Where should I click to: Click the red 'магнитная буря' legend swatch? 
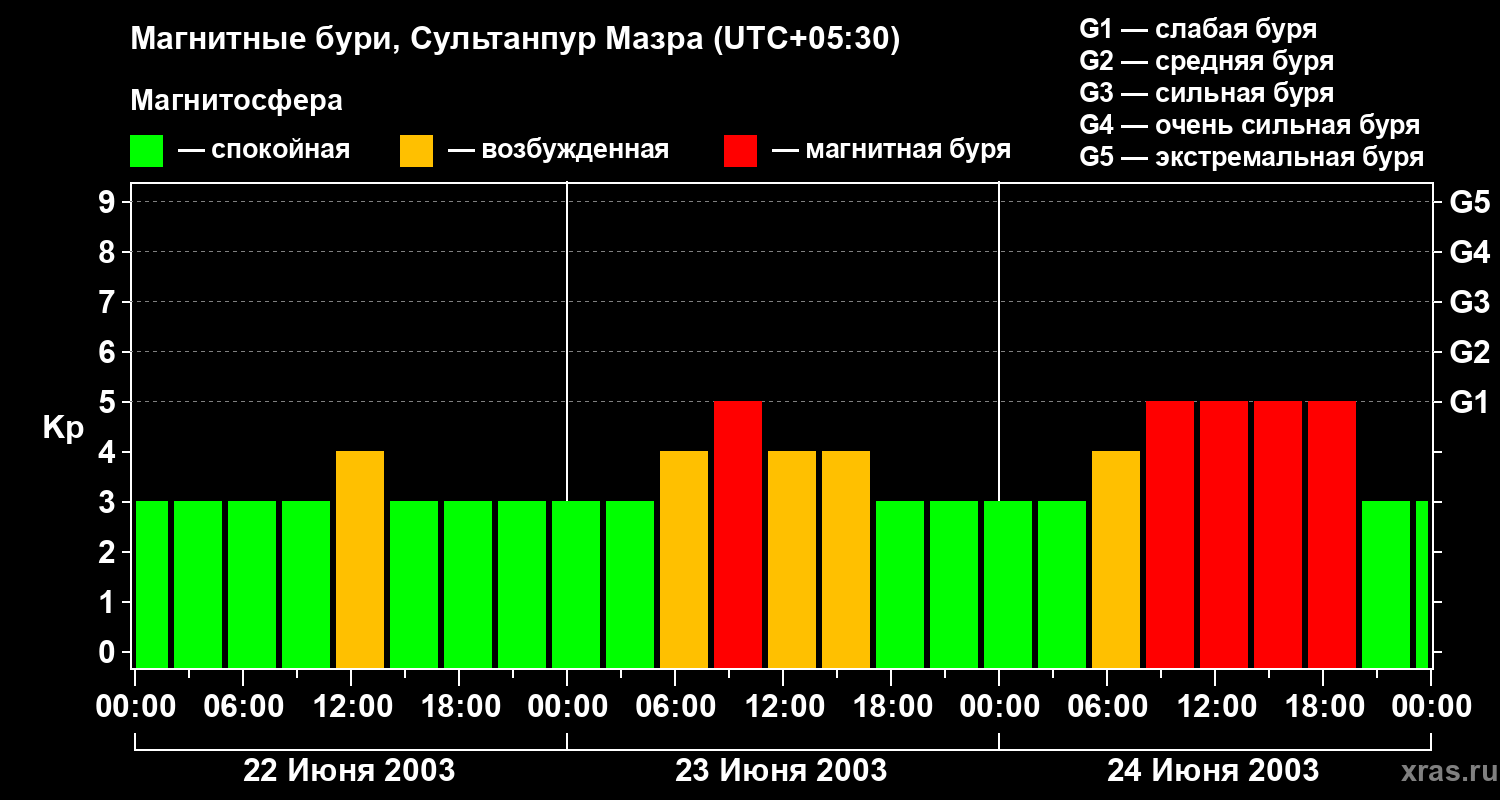(x=741, y=151)
